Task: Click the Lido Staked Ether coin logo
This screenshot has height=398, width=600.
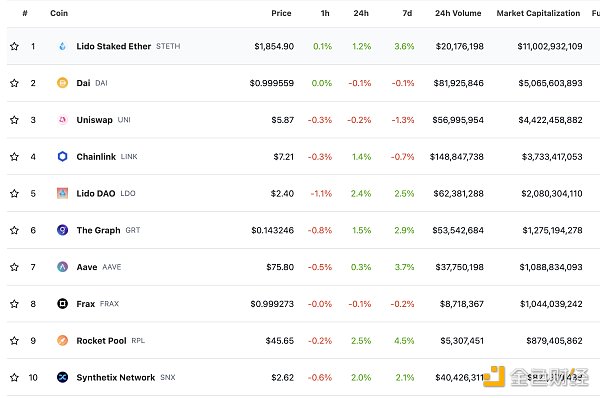Action: click(x=62, y=46)
